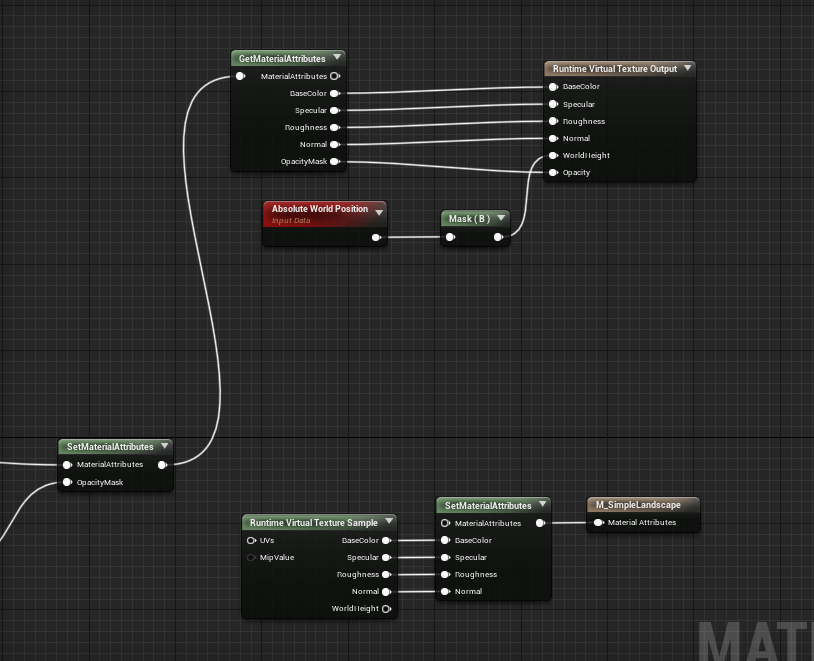
Task: Collapse the SetMaterialAttributes node with OpacityMask arrow
Action: point(165,446)
